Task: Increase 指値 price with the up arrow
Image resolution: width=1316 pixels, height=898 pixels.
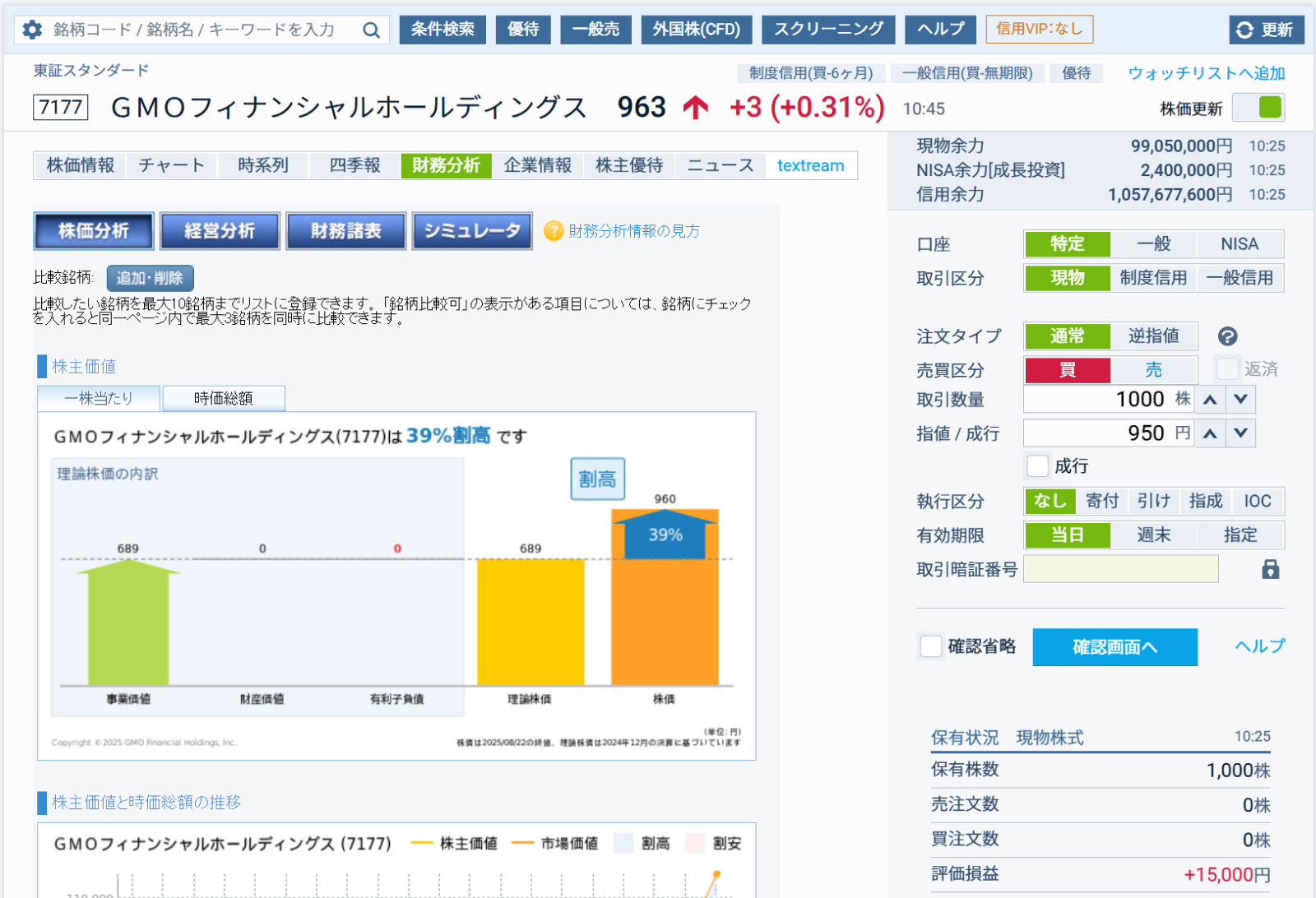Action: (1210, 433)
